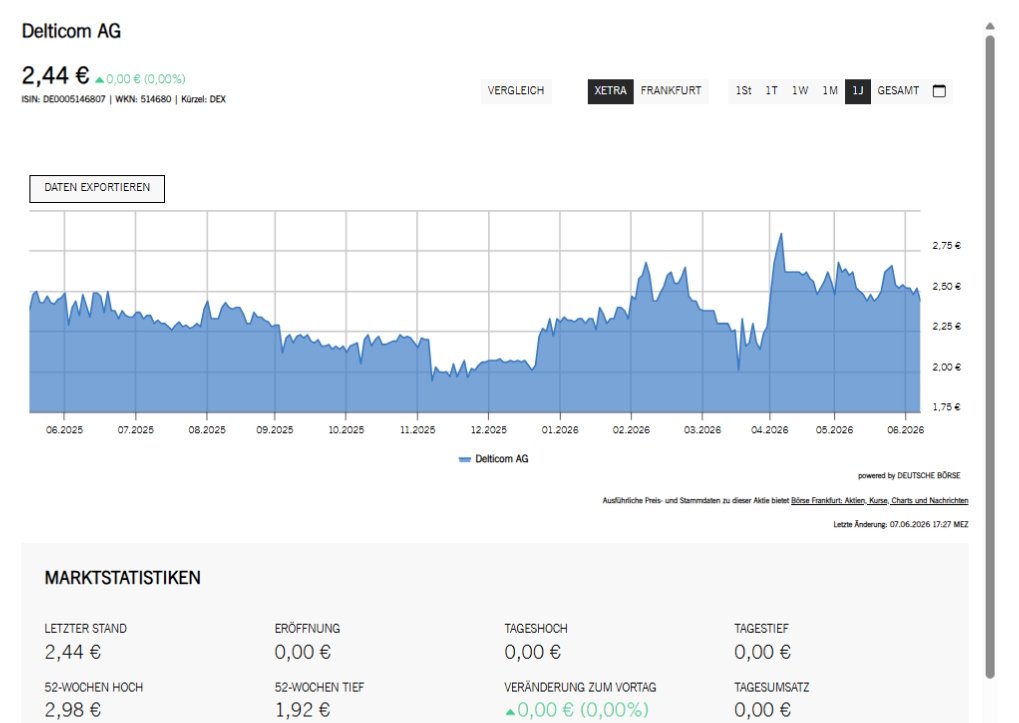Select the 1M time range
1019x723 pixels.
click(830, 91)
